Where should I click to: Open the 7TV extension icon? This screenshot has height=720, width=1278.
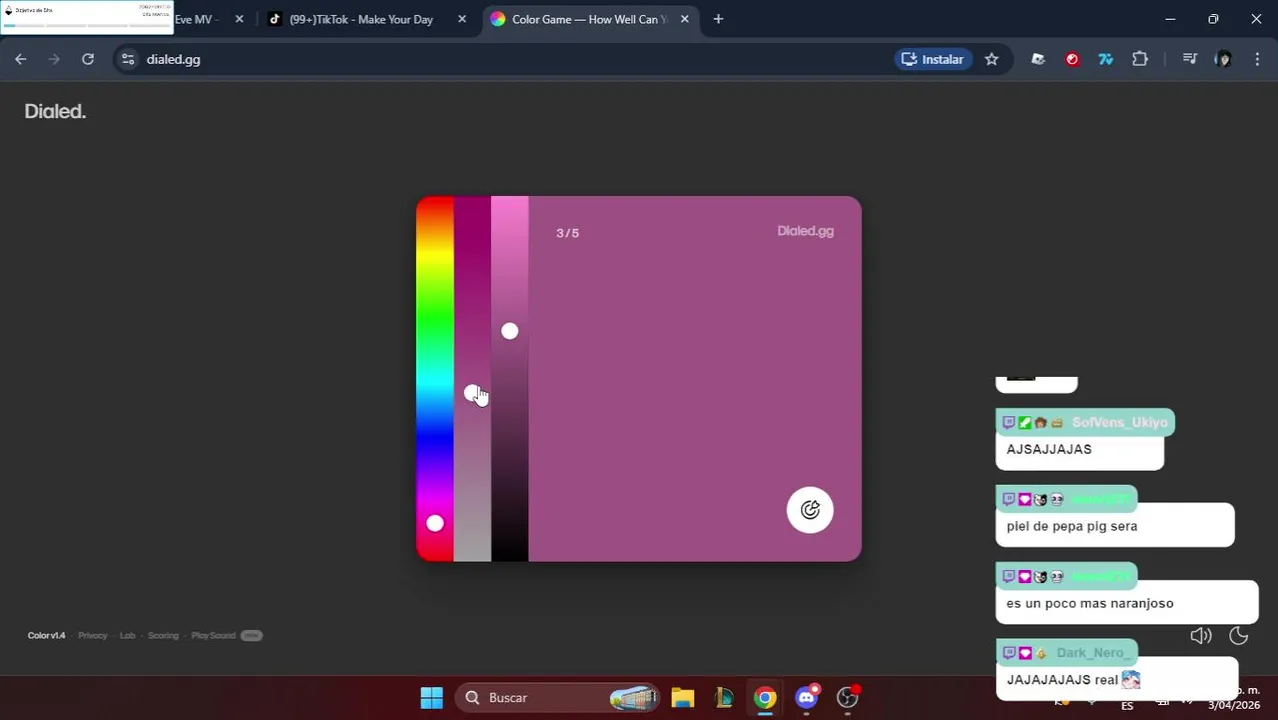1106,59
